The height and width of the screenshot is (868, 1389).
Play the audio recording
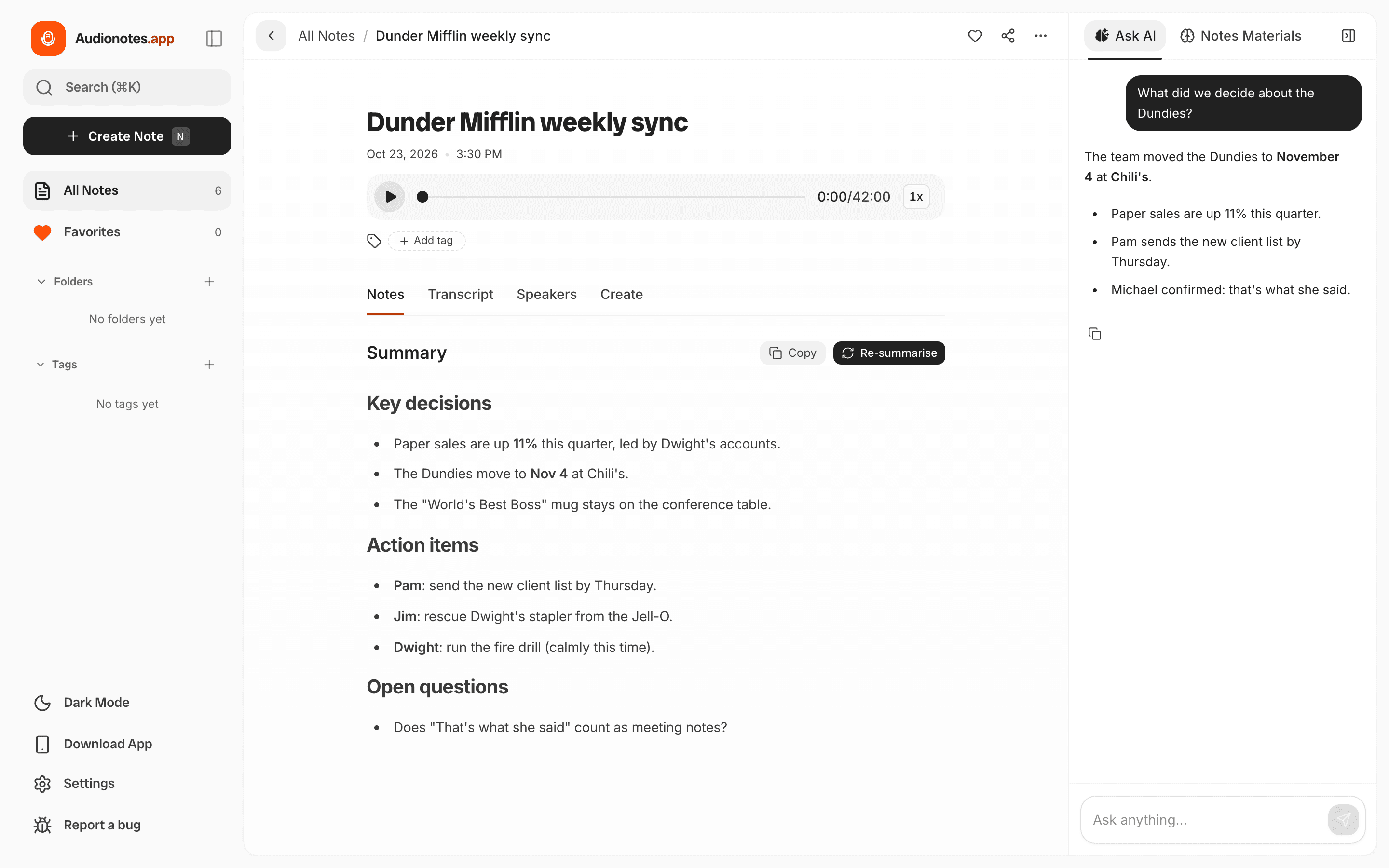[x=390, y=196]
